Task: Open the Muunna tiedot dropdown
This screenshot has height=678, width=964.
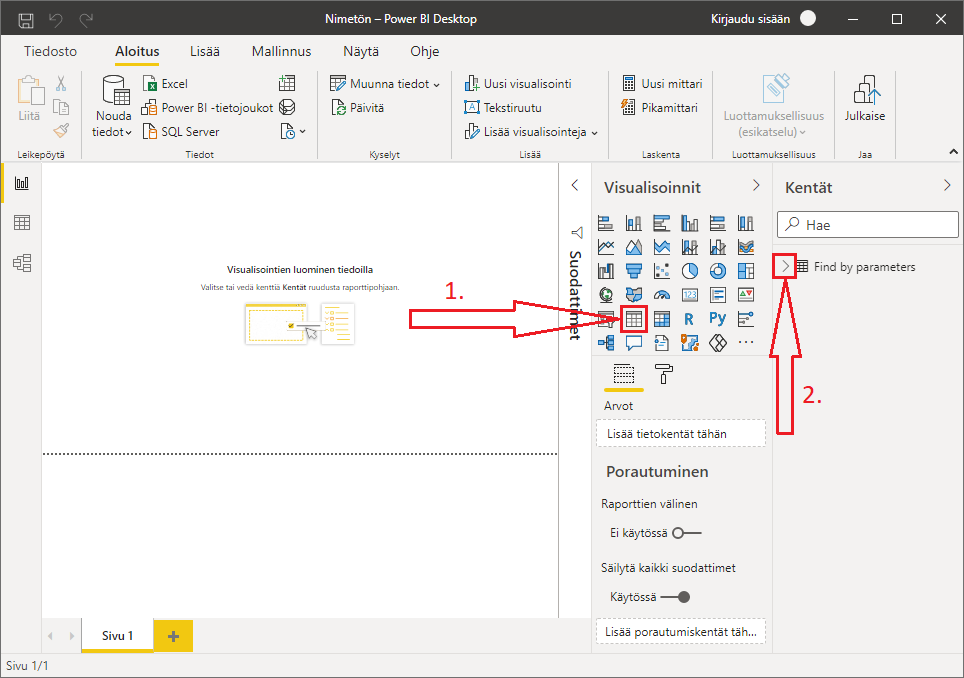Action: coord(386,84)
